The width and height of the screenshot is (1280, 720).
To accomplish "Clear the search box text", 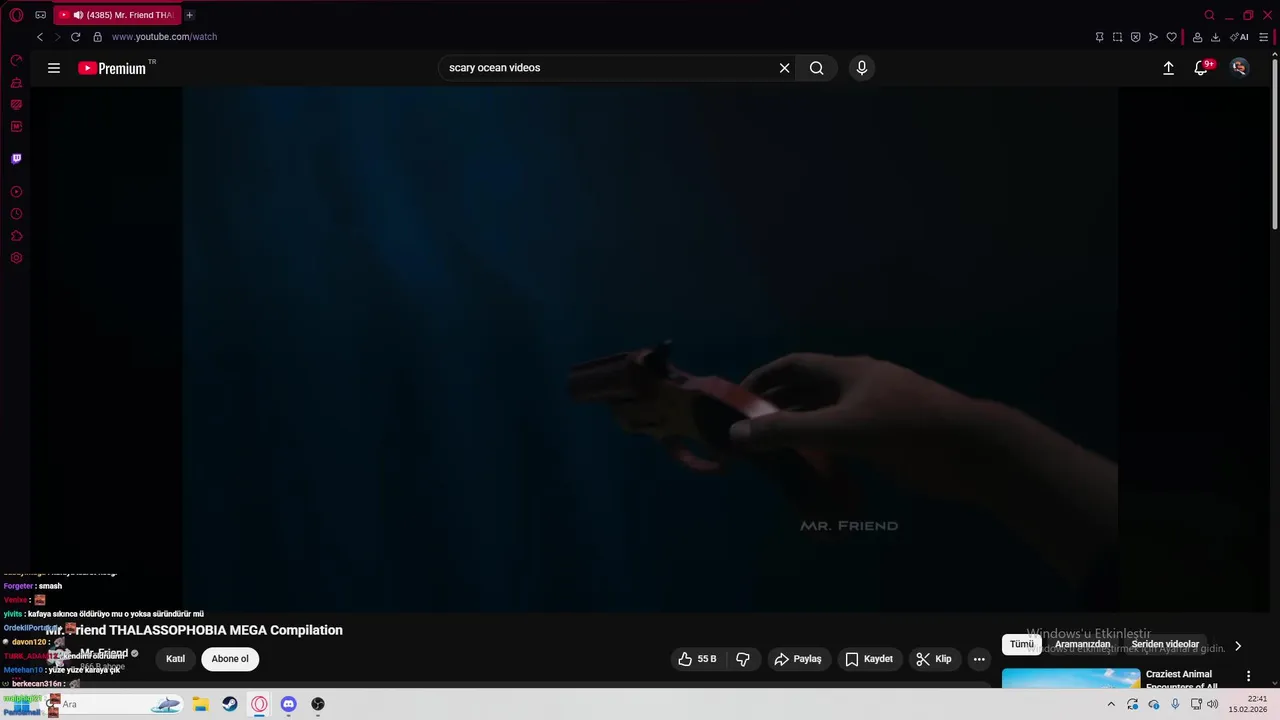I will pos(784,68).
